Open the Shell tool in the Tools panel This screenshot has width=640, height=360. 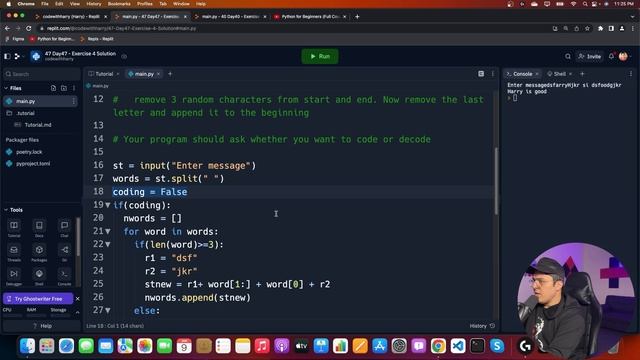click(x=39, y=276)
